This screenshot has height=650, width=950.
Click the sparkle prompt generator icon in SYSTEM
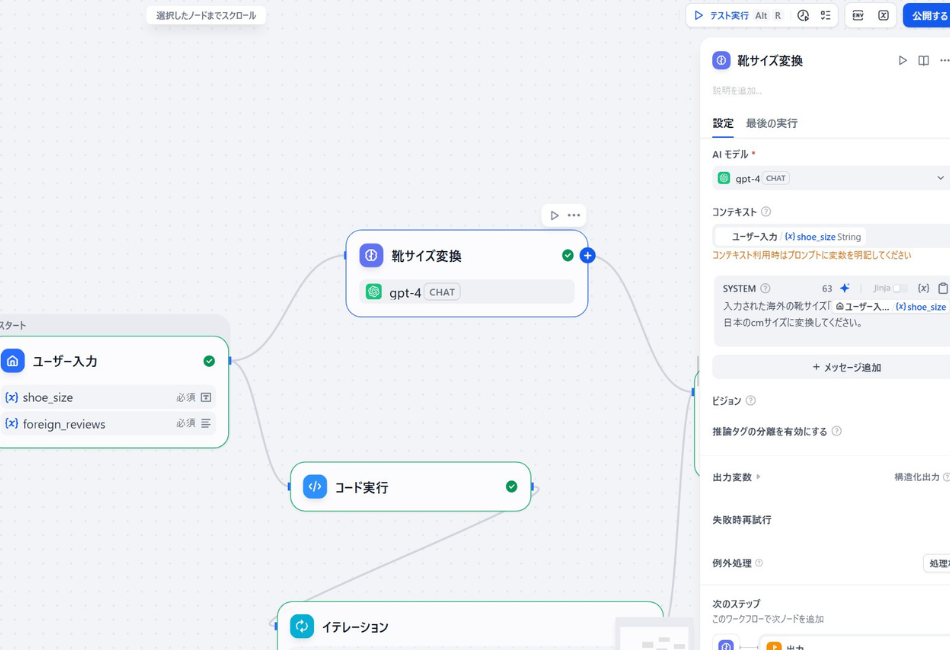[x=845, y=288]
